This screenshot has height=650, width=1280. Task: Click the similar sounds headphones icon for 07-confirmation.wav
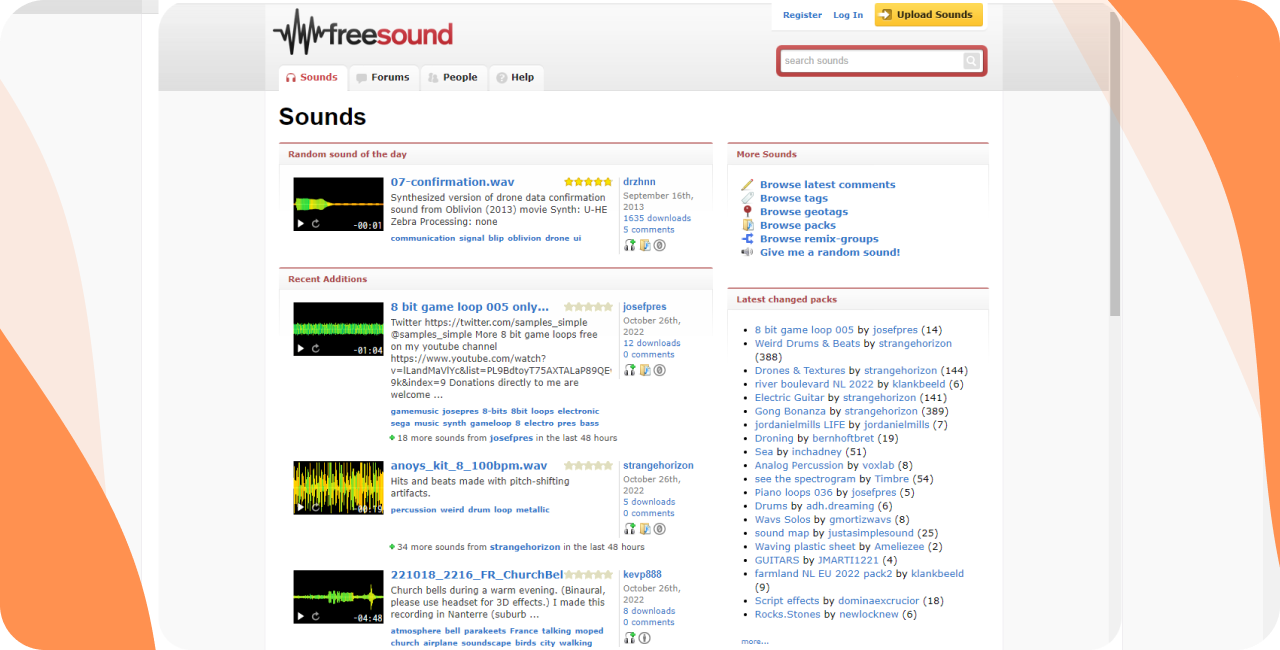point(630,245)
